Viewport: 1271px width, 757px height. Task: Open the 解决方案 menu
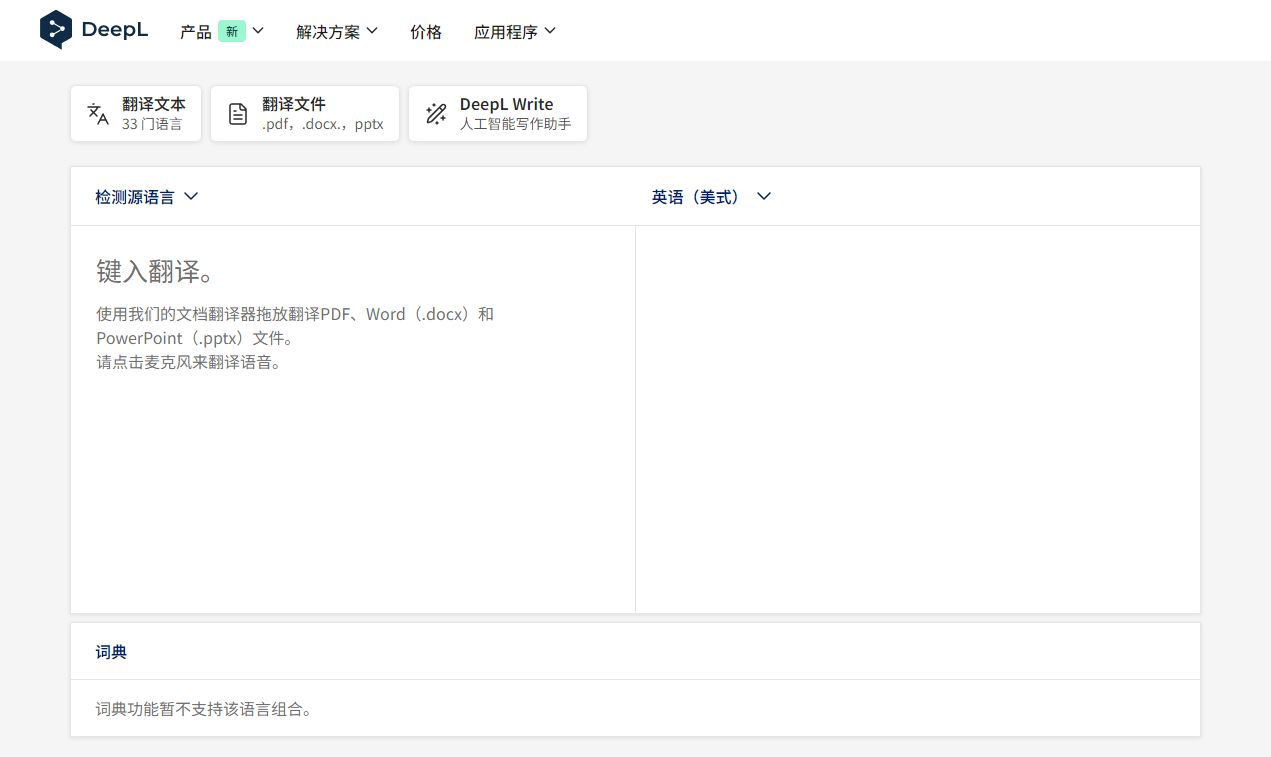[337, 31]
